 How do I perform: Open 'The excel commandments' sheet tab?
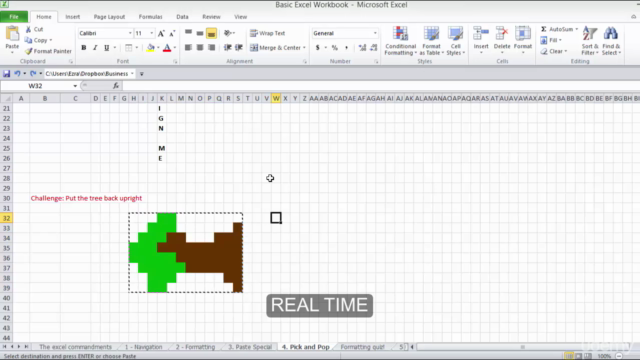[76, 347]
